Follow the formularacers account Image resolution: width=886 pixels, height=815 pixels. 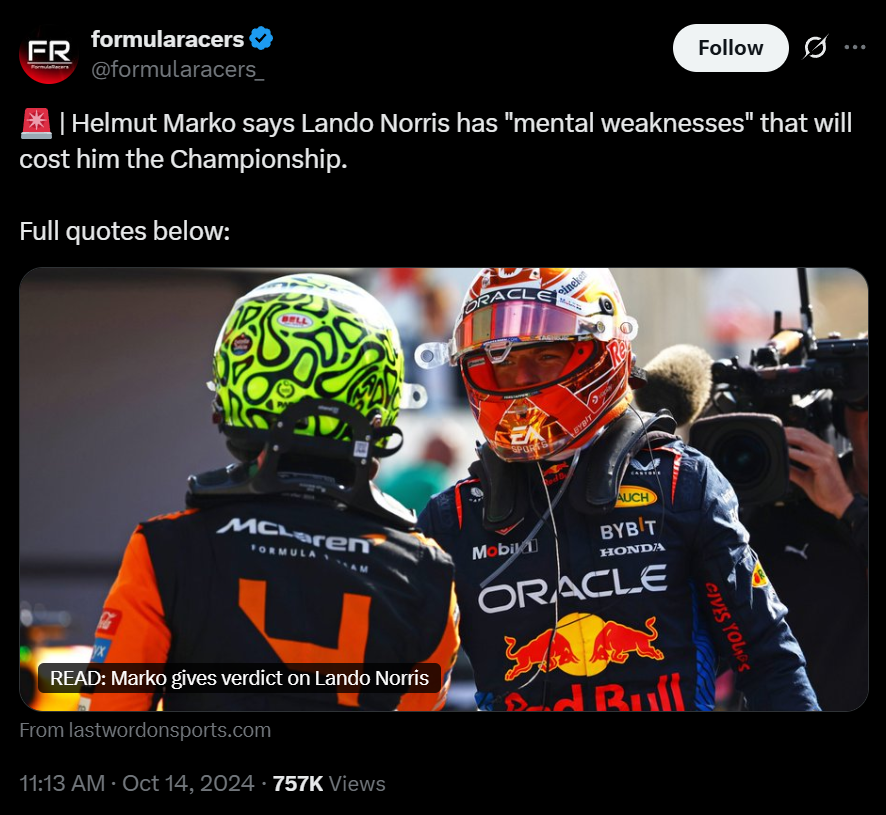tap(730, 48)
